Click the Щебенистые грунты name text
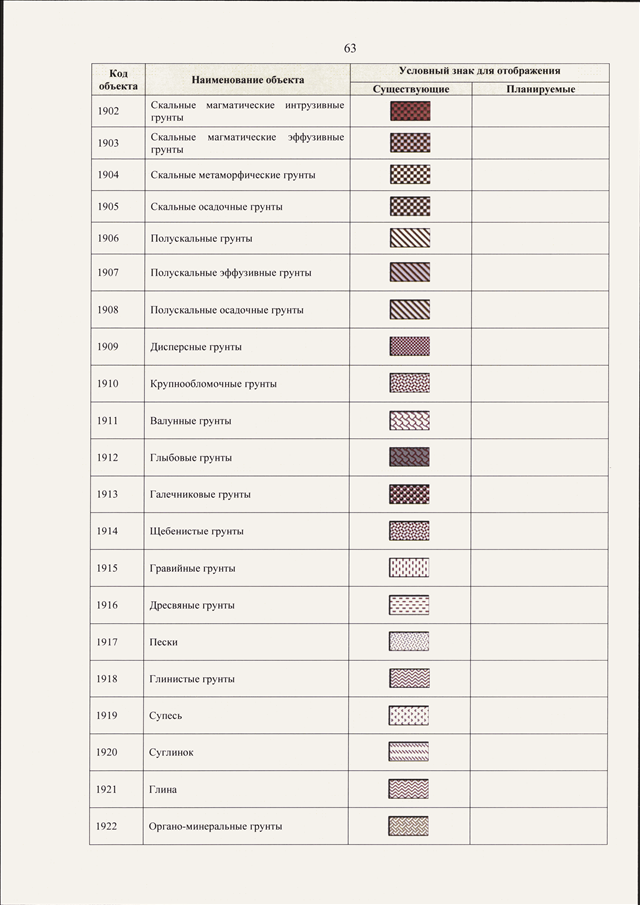This screenshot has width=640, height=905. coord(197,531)
